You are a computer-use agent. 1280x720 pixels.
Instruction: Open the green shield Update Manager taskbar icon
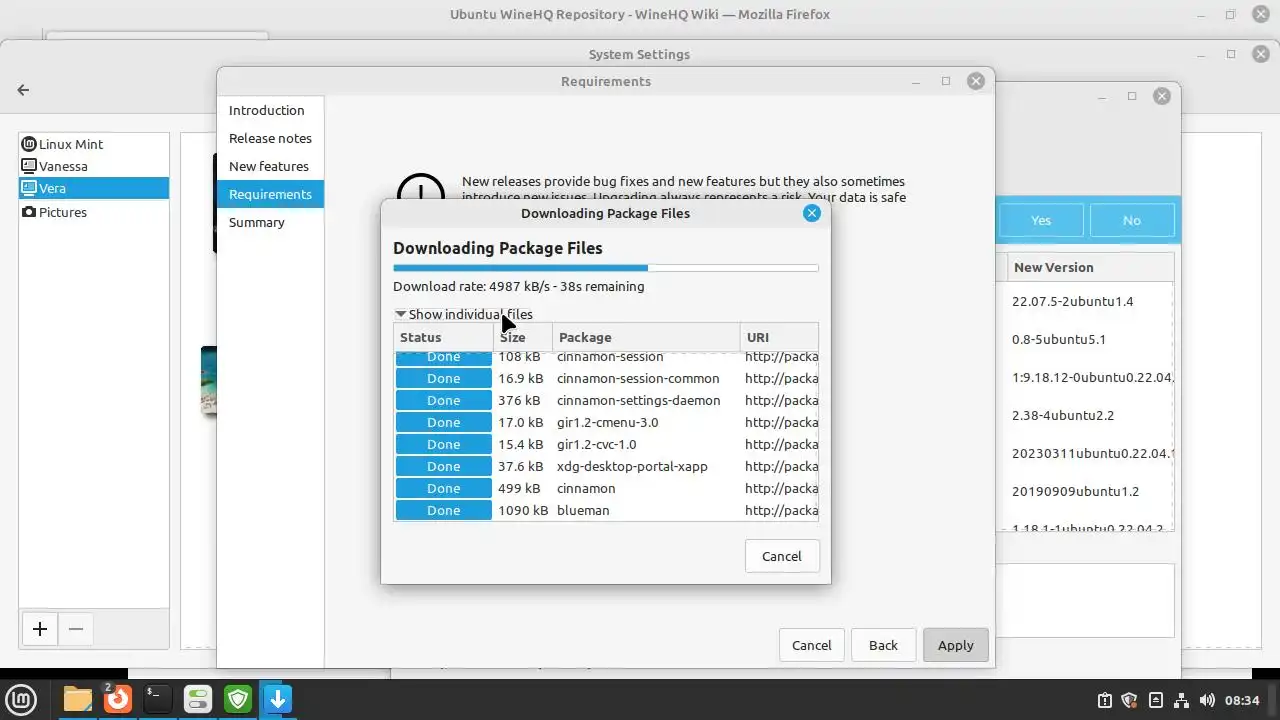(238, 698)
